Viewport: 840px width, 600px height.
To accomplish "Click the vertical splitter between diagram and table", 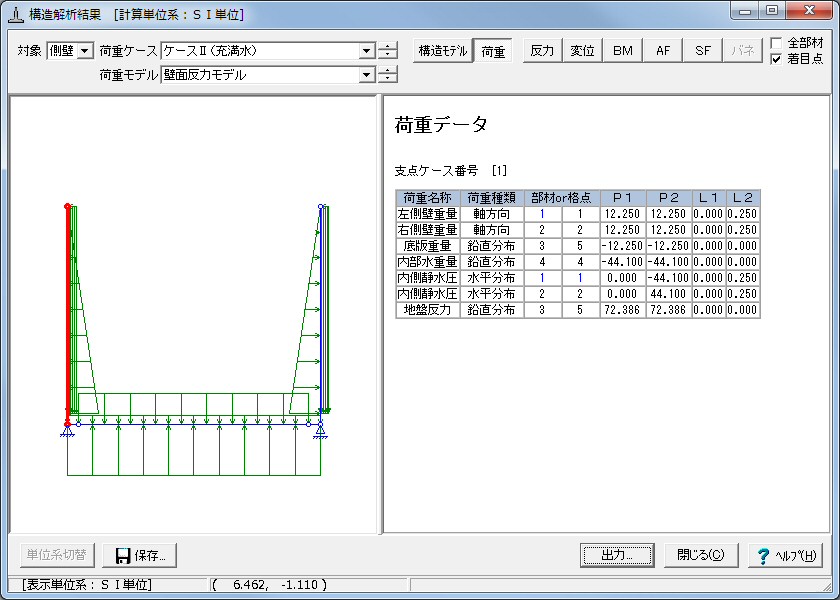I will pos(380,314).
